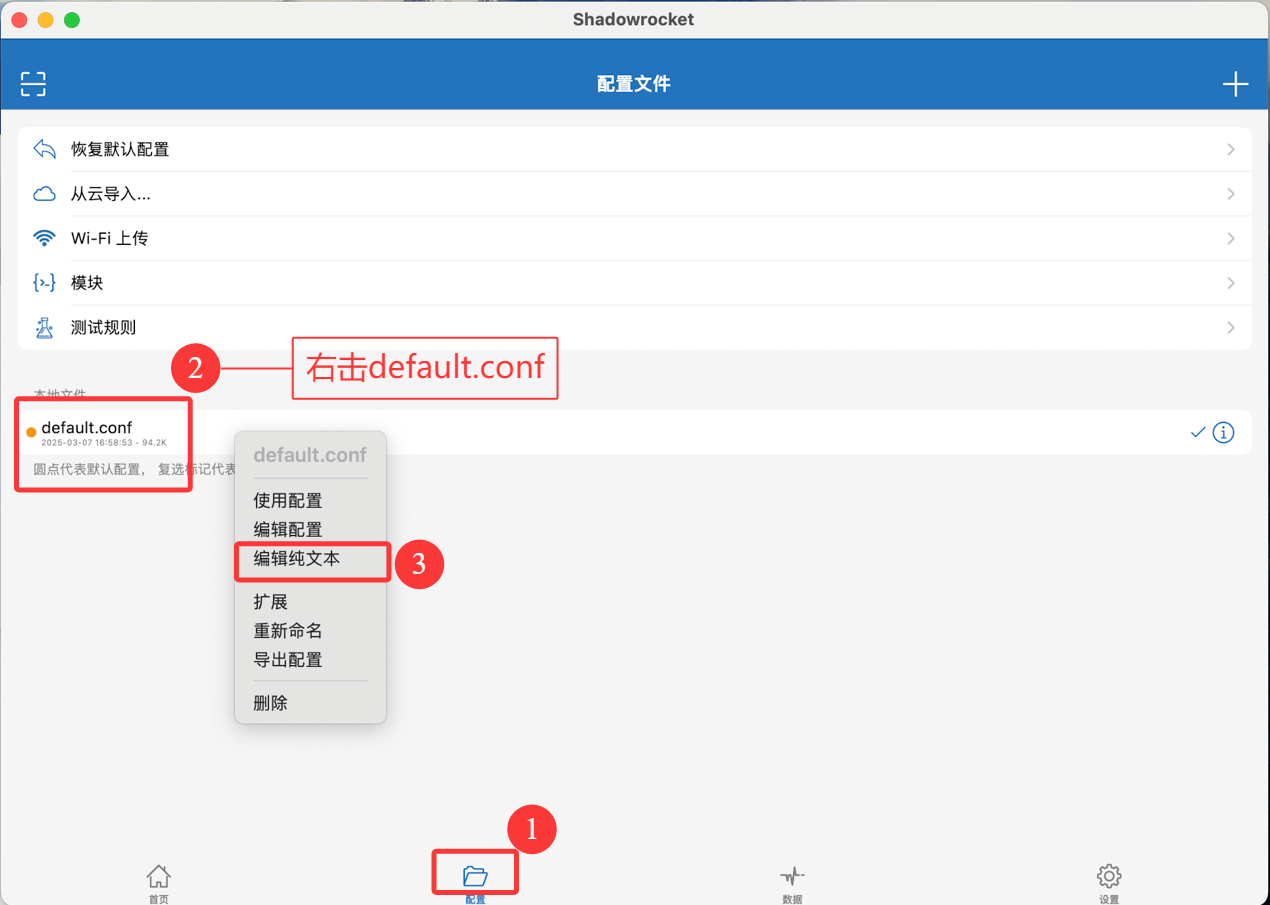
Task: Click the test rules flask icon
Action: tap(44, 327)
